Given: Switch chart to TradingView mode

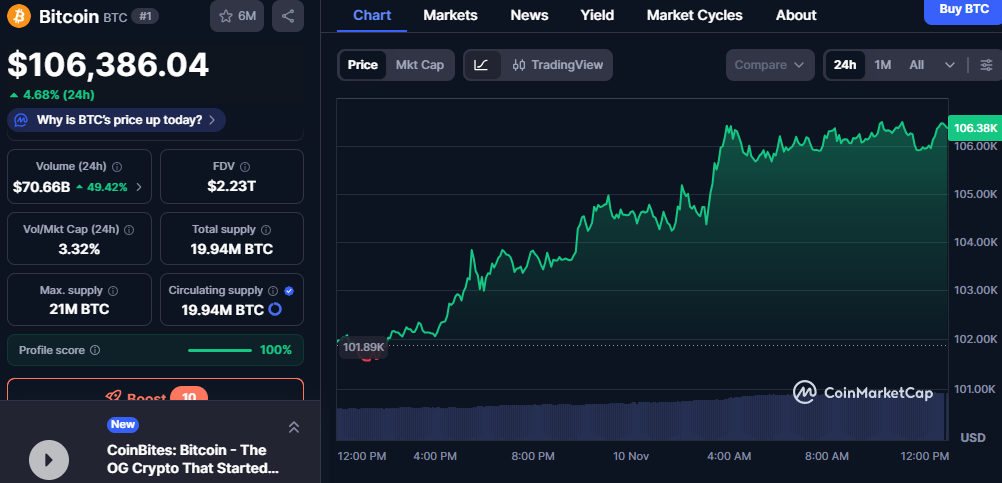Looking at the screenshot, I should click(558, 65).
